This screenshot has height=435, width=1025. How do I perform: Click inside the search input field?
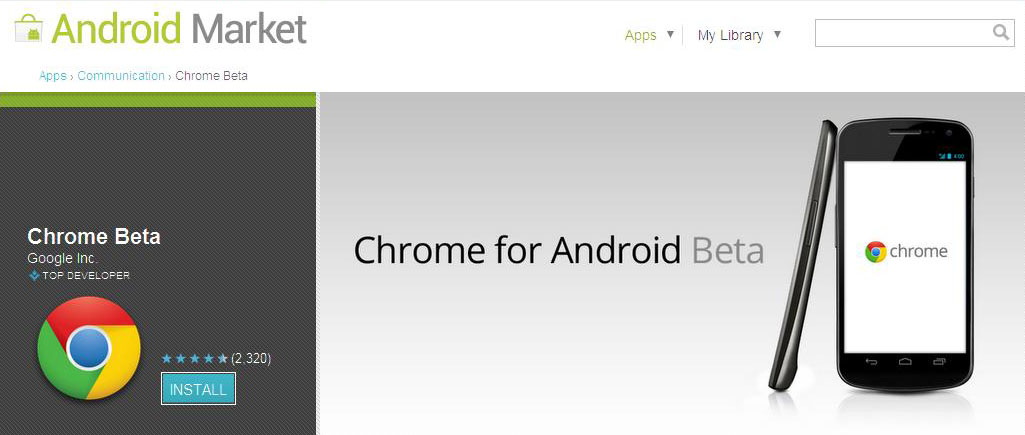[903, 33]
